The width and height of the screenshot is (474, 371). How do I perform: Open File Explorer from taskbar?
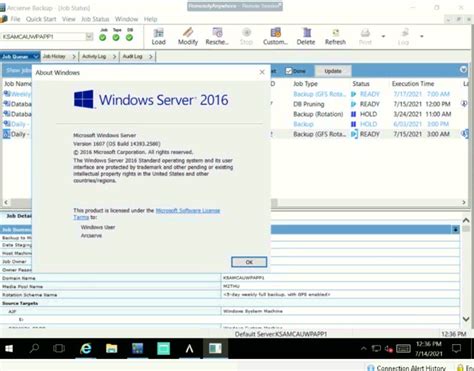111,349
